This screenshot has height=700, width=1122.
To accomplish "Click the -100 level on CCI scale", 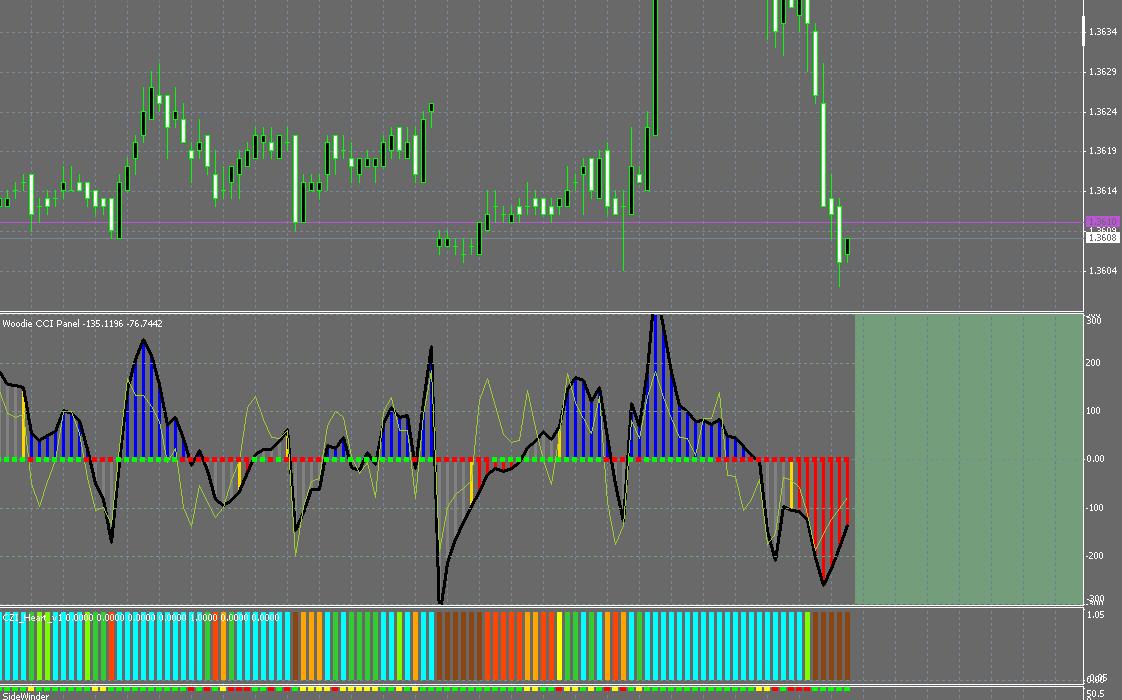I will 1095,508.
